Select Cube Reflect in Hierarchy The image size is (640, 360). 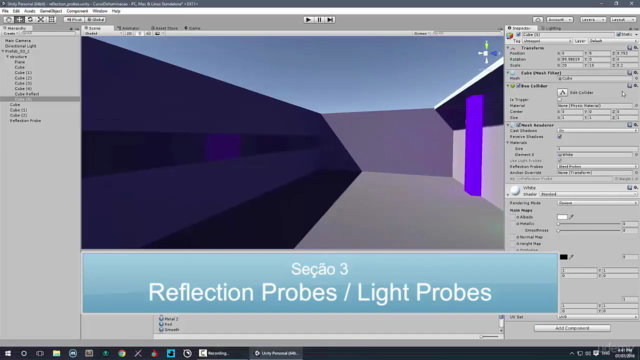27,94
